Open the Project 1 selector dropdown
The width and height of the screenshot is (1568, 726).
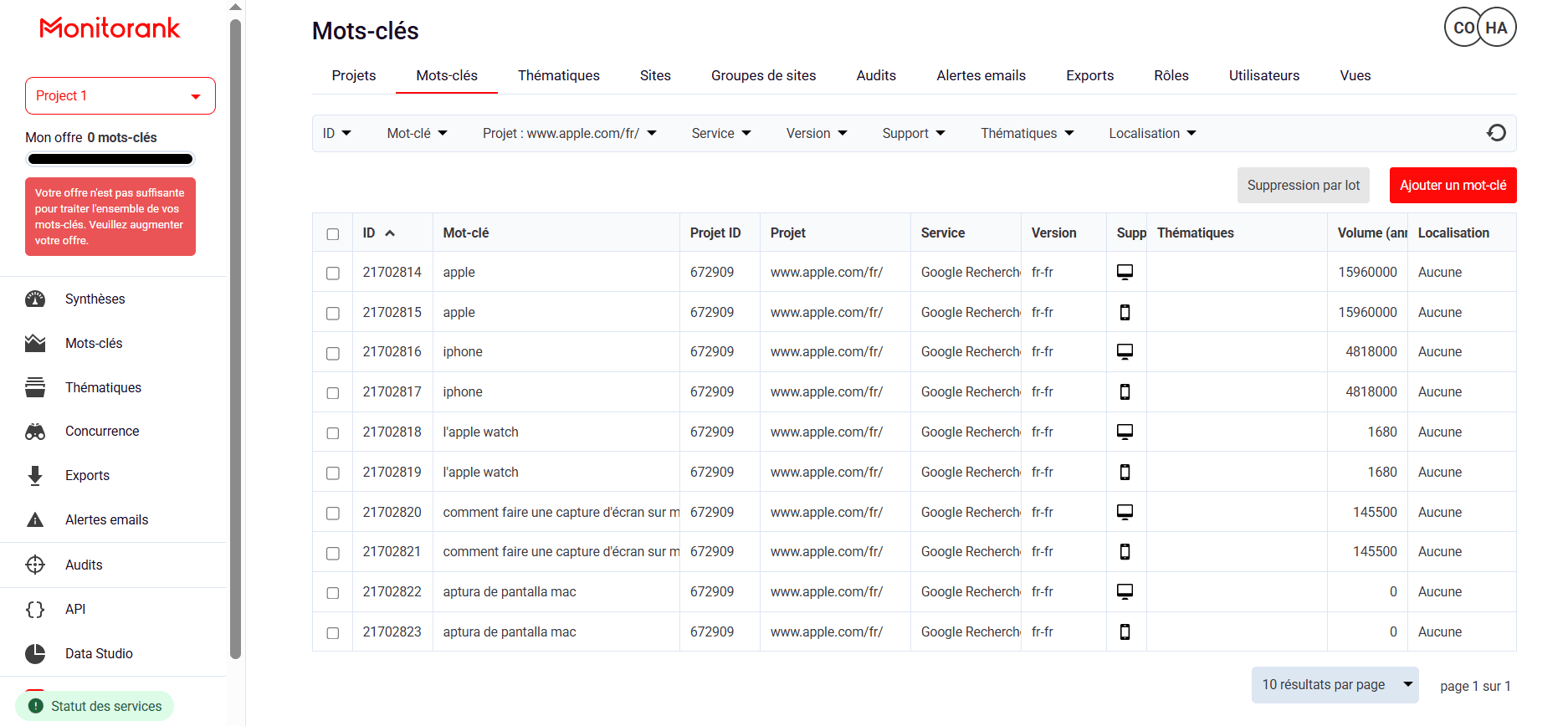(x=120, y=96)
